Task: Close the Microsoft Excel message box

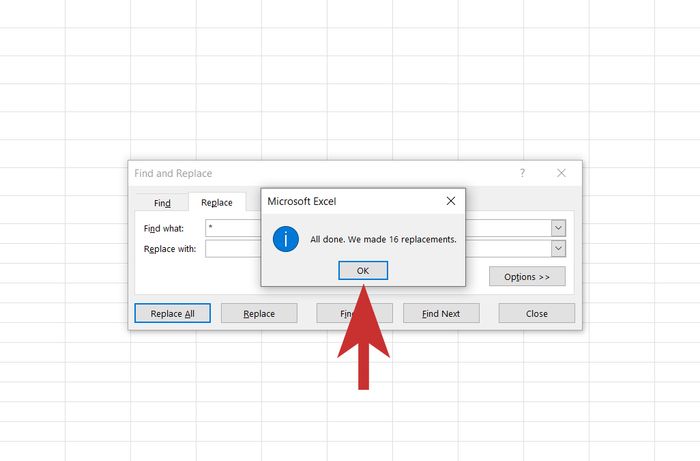Action: (x=451, y=201)
